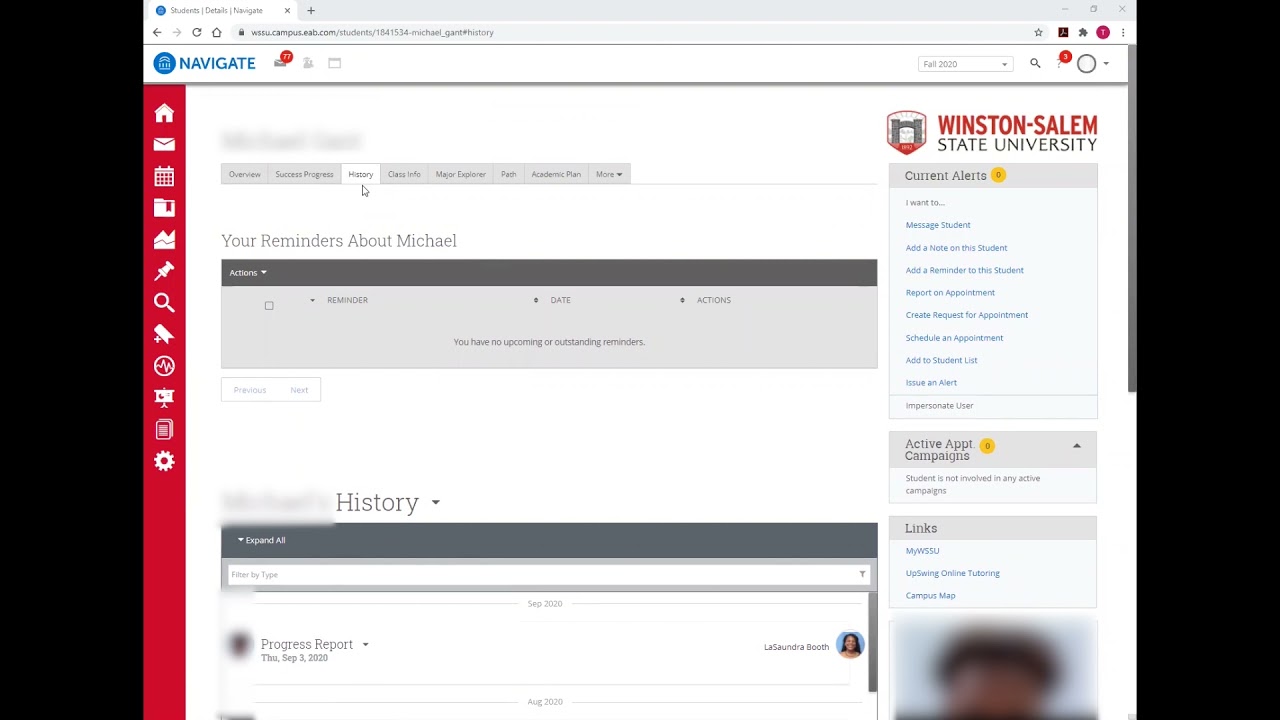Open the Campus Map link

pyautogui.click(x=930, y=596)
